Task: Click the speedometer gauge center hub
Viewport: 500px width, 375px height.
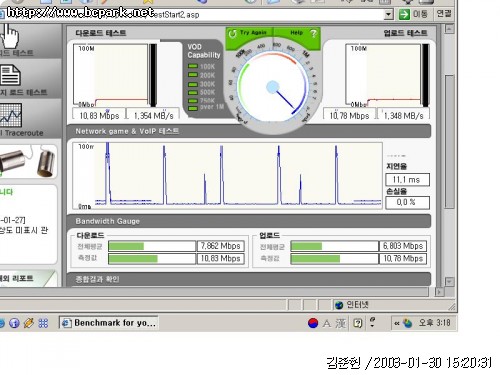Action: point(273,87)
